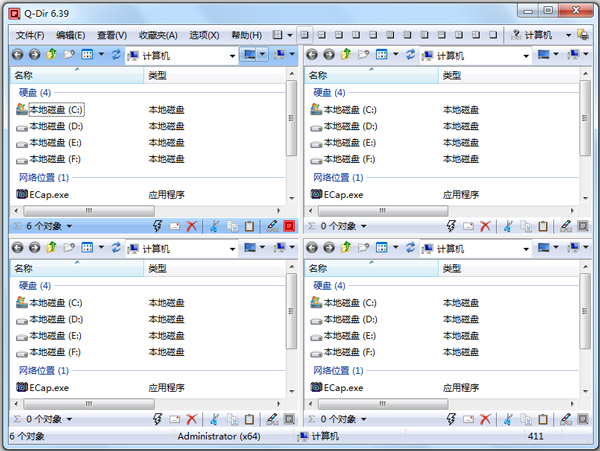600x451 pixels.
Task: Switch to the single-pane layout button
Action: [x=493, y=35]
